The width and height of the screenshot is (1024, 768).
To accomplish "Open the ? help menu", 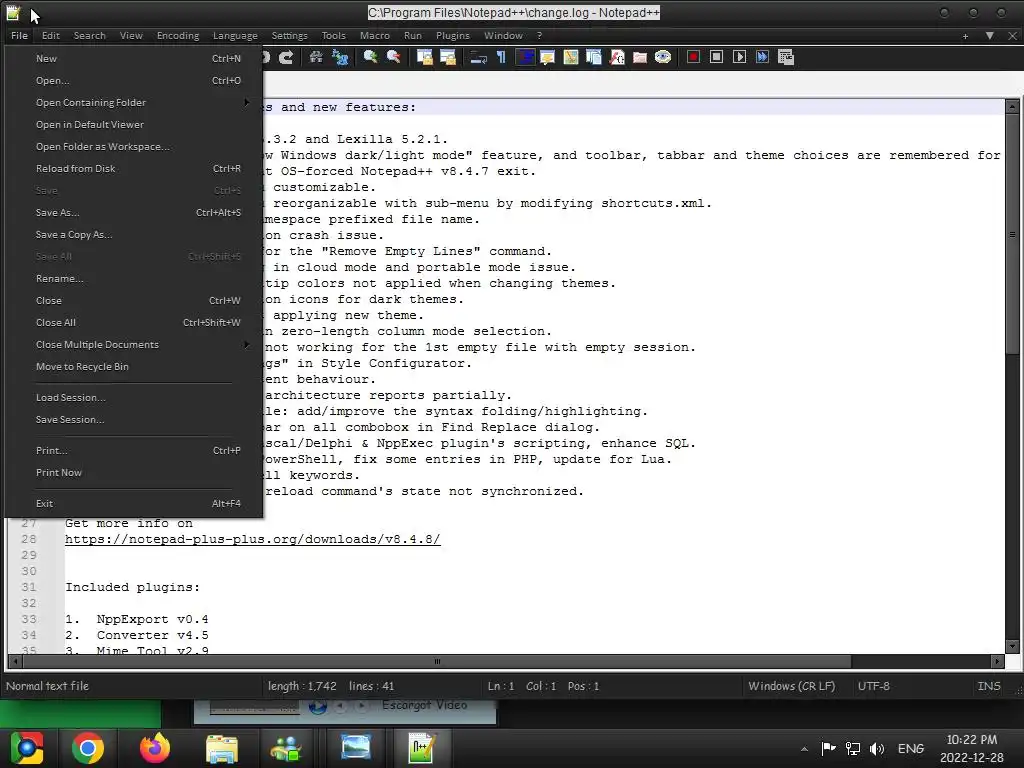I will (x=539, y=36).
